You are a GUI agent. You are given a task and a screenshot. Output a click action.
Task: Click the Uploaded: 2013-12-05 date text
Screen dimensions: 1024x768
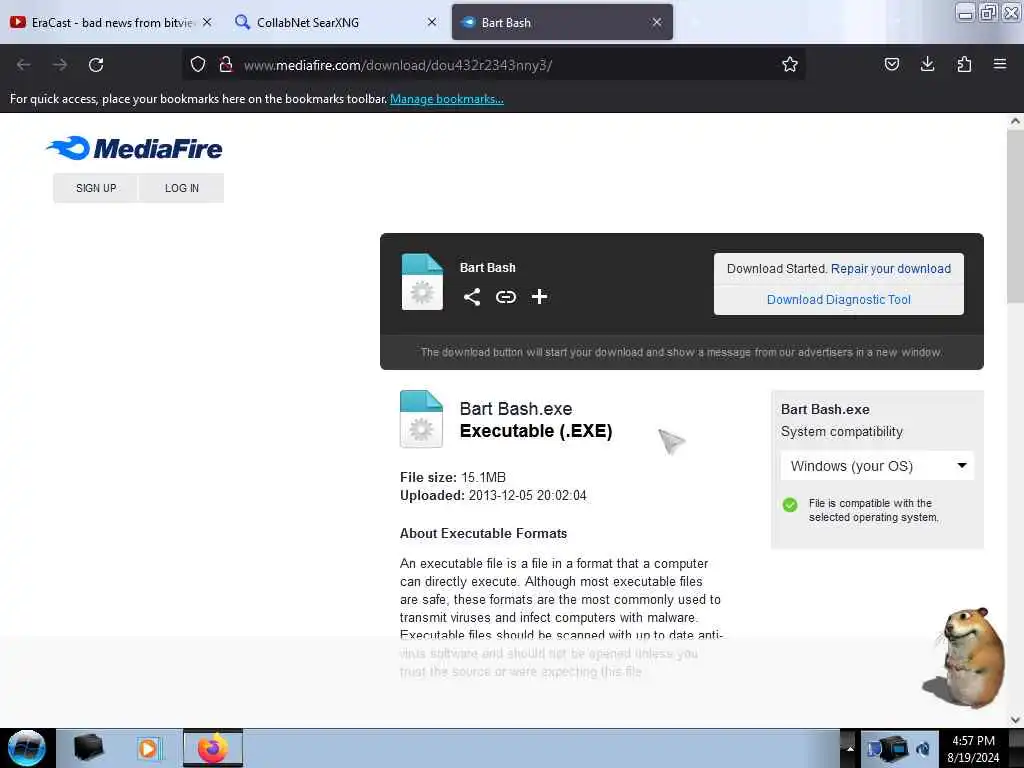(493, 496)
